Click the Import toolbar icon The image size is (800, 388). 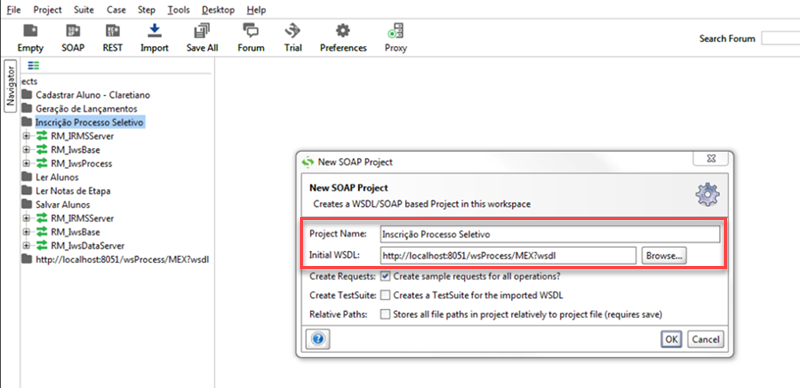click(x=154, y=38)
